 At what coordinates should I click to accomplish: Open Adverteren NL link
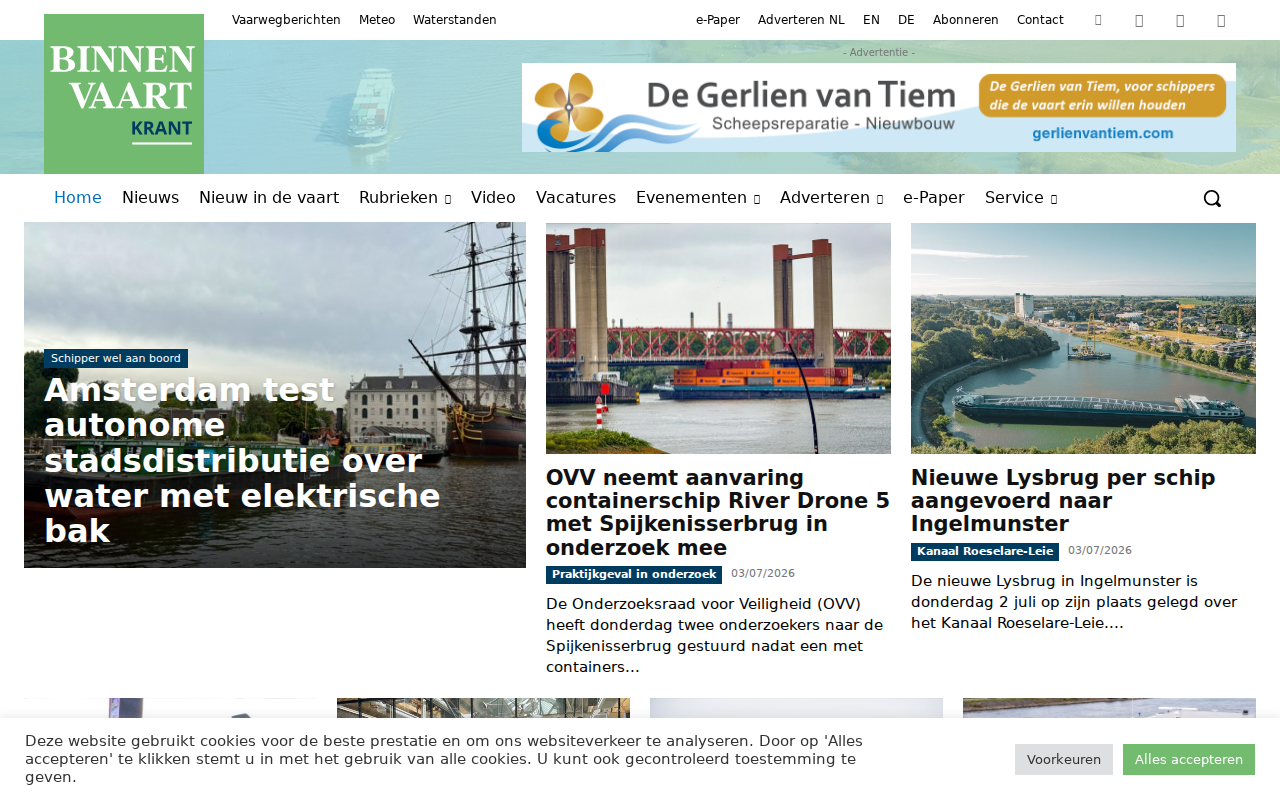(x=801, y=20)
